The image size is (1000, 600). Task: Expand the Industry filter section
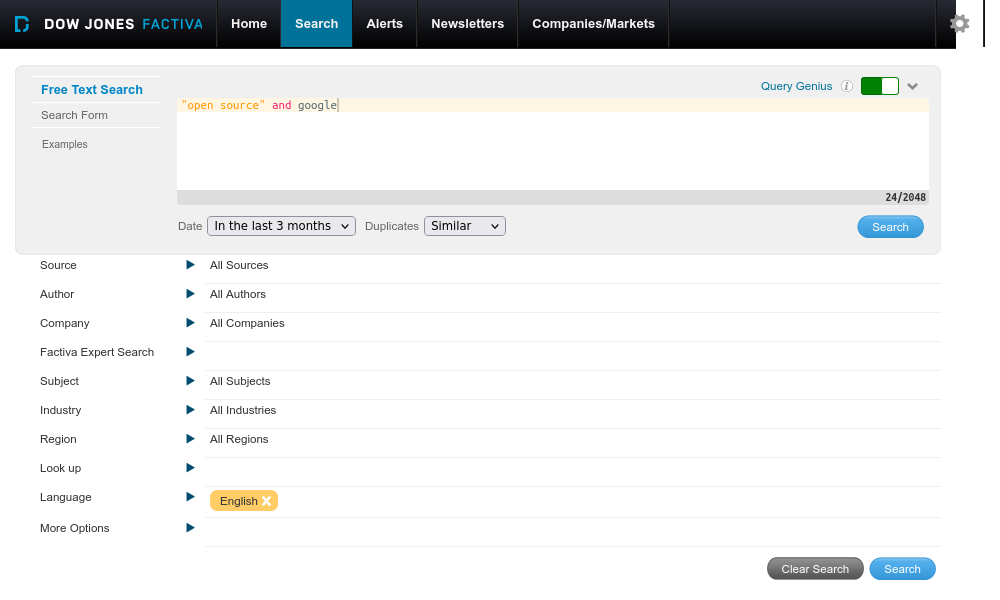point(190,410)
